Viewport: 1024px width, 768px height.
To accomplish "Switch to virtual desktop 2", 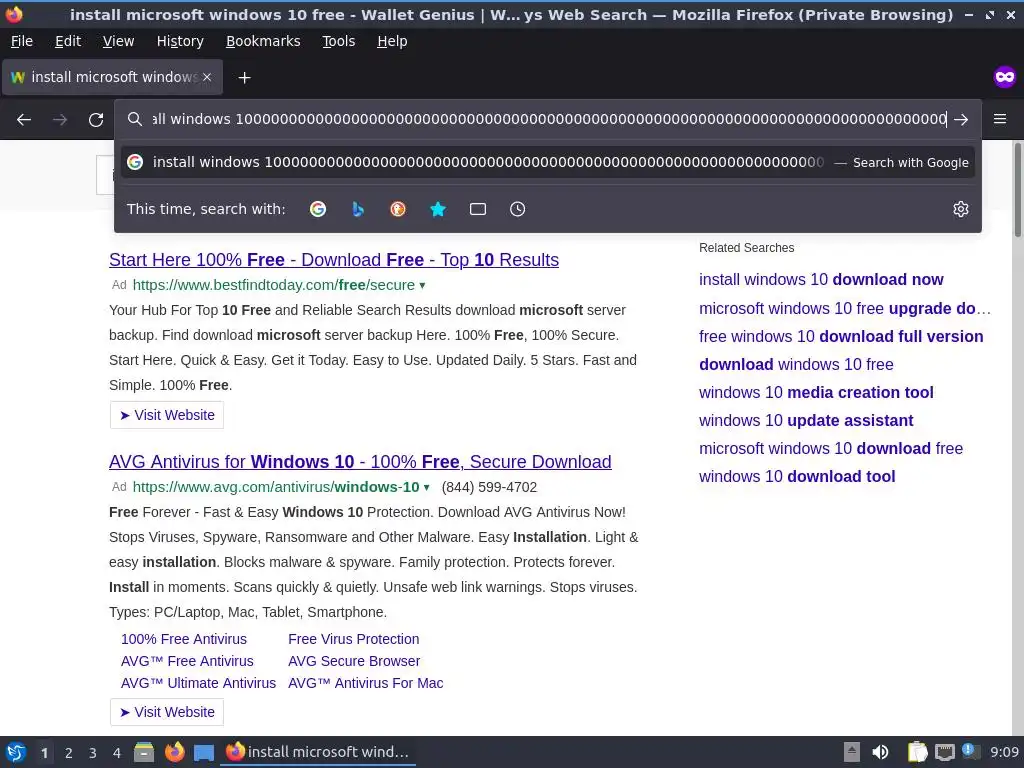I will [x=69, y=753].
